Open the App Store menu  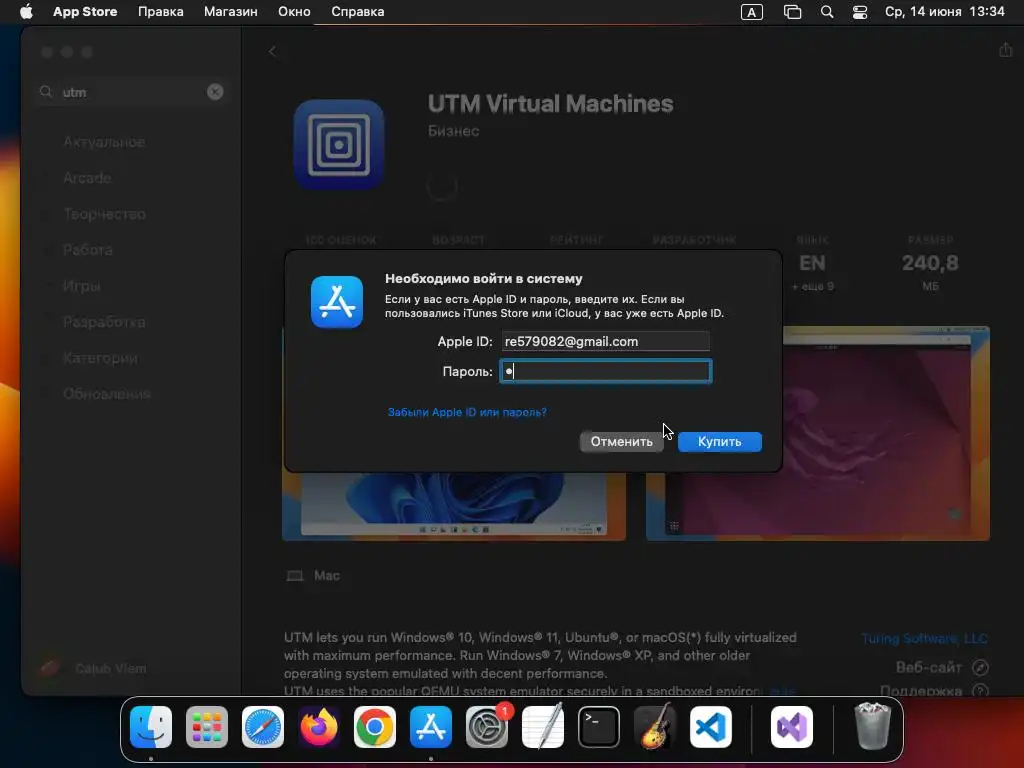(x=85, y=12)
